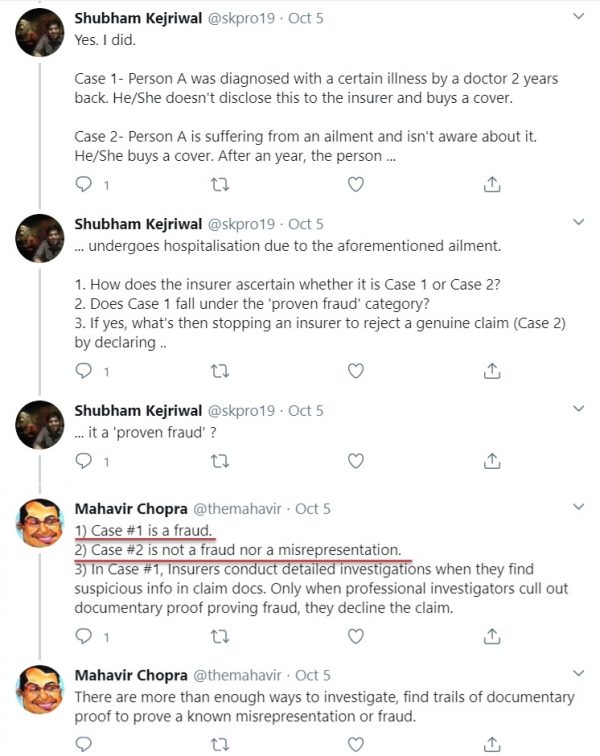Image resolution: width=600 pixels, height=756 pixels.
Task: Like the "it a 'proven fraud' ?" tweet
Action: tap(355, 461)
